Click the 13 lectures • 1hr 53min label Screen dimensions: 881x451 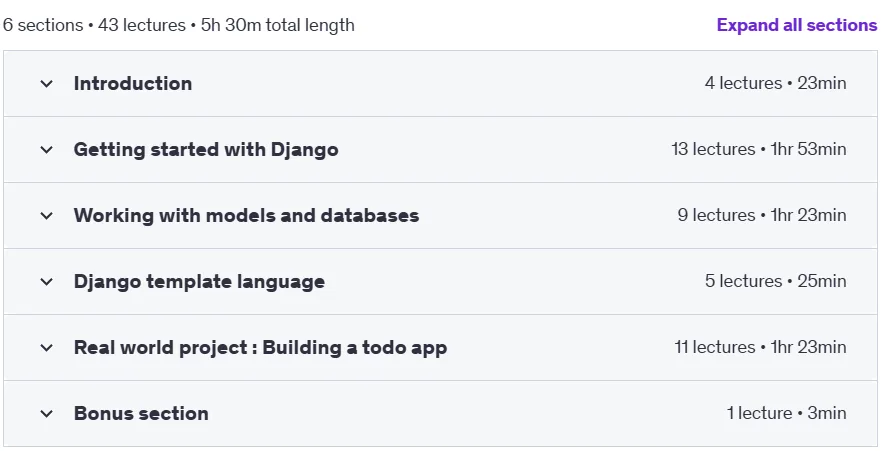tap(759, 149)
